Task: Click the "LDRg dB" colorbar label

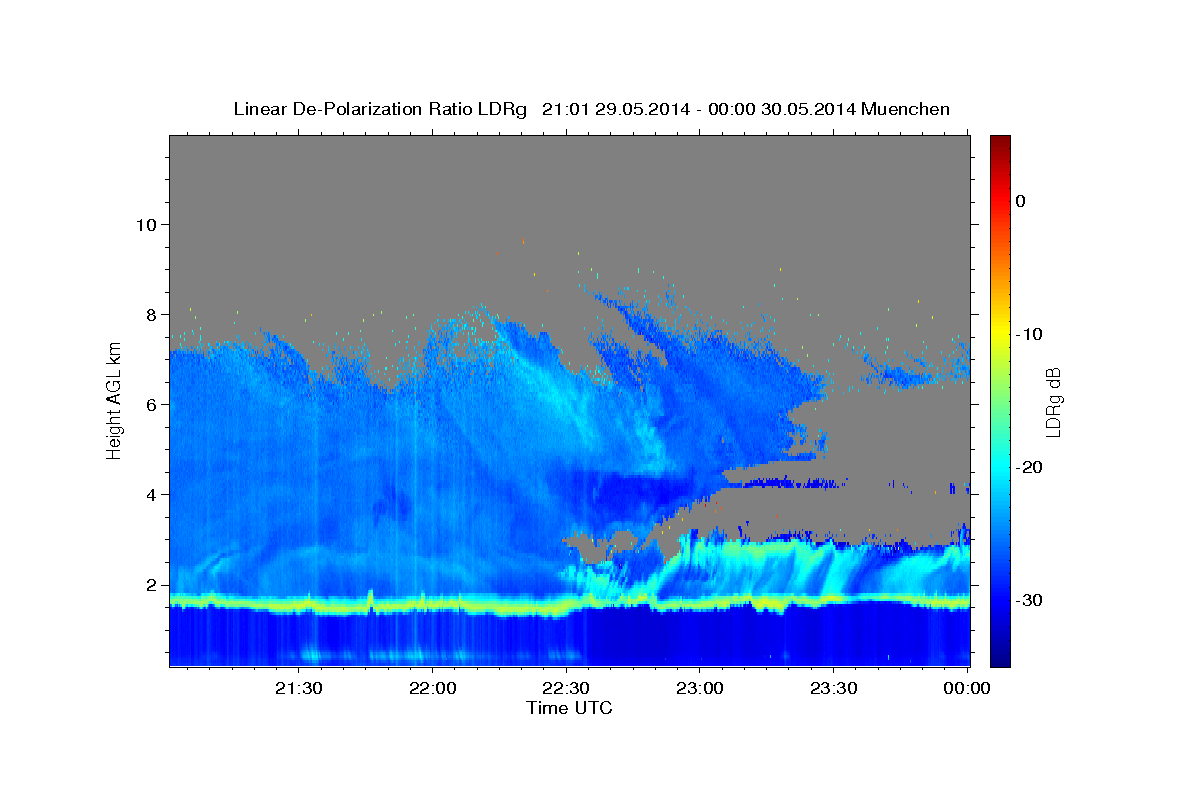Action: 1053,402
